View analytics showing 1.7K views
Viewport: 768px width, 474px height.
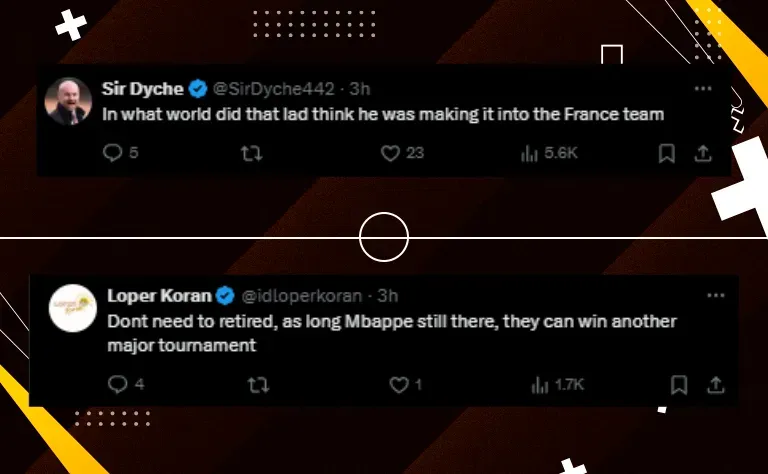pos(558,385)
